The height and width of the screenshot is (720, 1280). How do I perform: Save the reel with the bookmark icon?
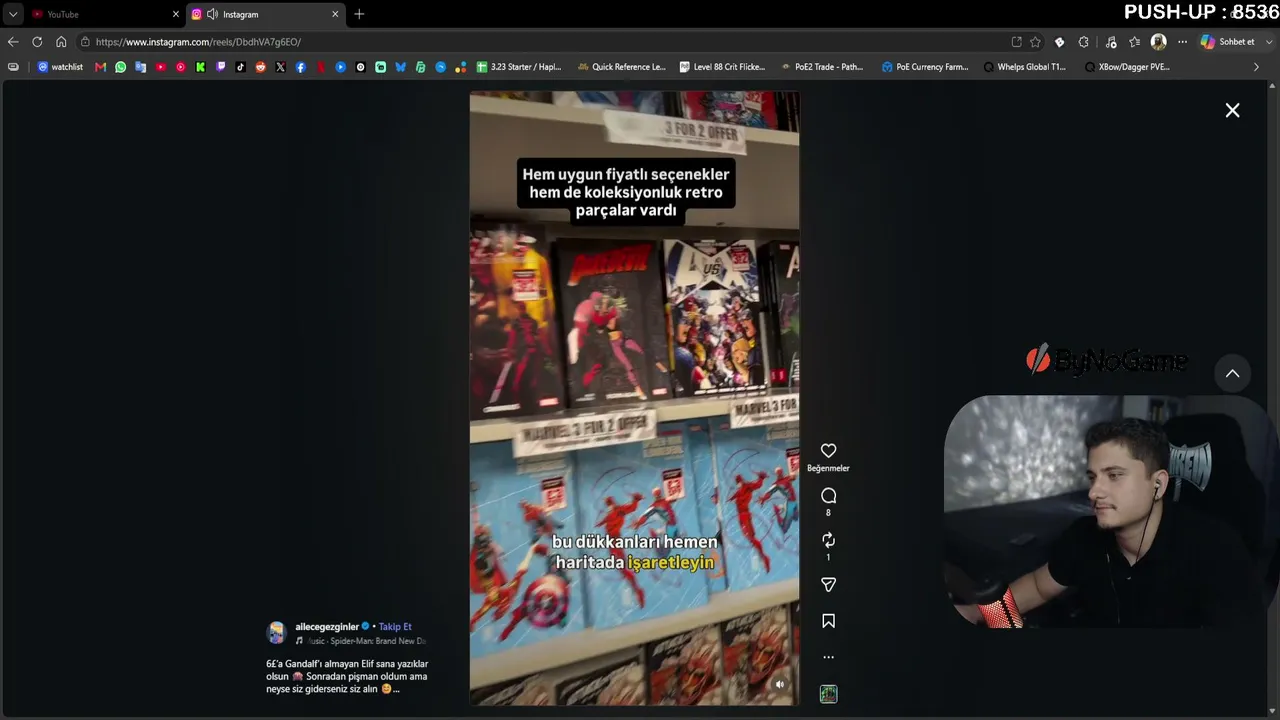(828, 621)
